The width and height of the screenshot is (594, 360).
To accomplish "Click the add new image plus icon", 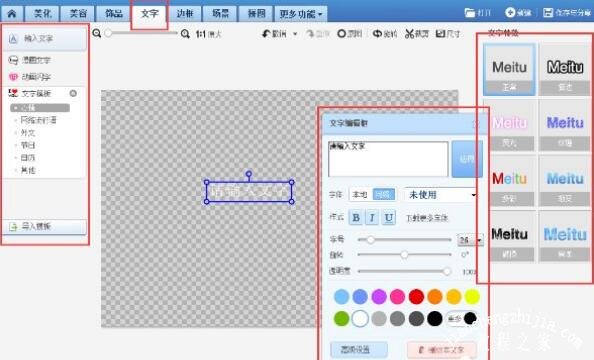I will pos(510,13).
